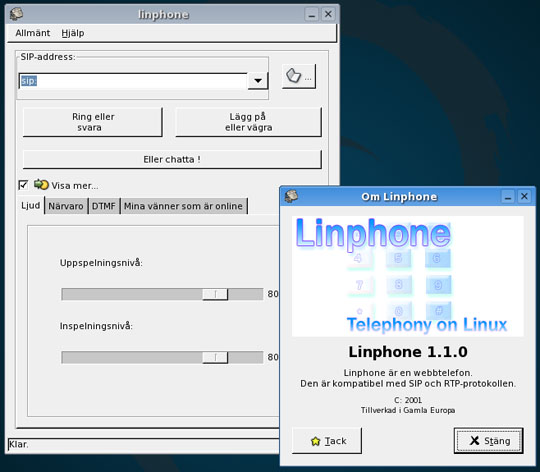Click Linphone är en webbtelefon. text
The image size is (540, 472).
pos(408,373)
